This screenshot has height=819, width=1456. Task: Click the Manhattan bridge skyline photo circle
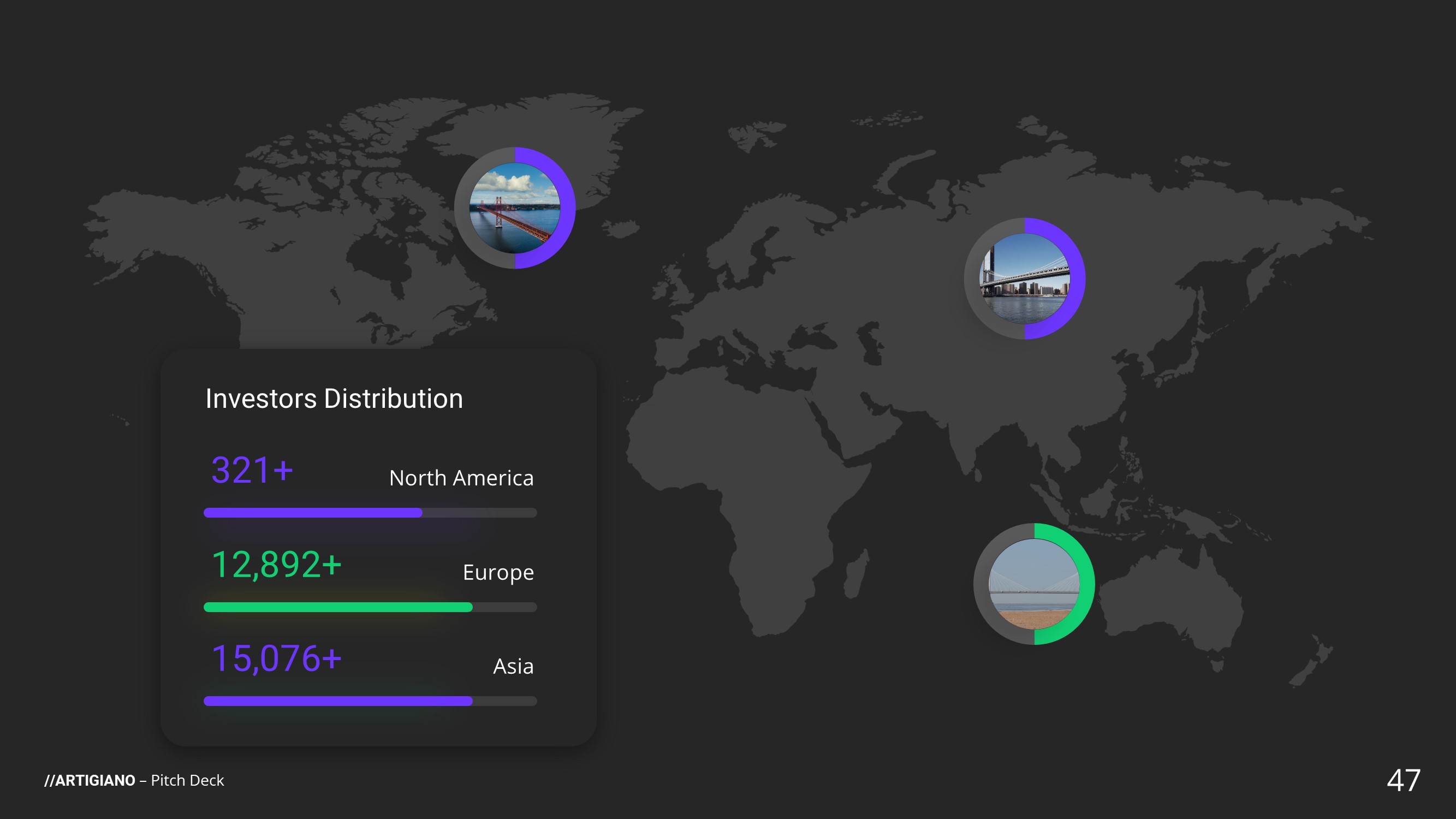(1024, 278)
